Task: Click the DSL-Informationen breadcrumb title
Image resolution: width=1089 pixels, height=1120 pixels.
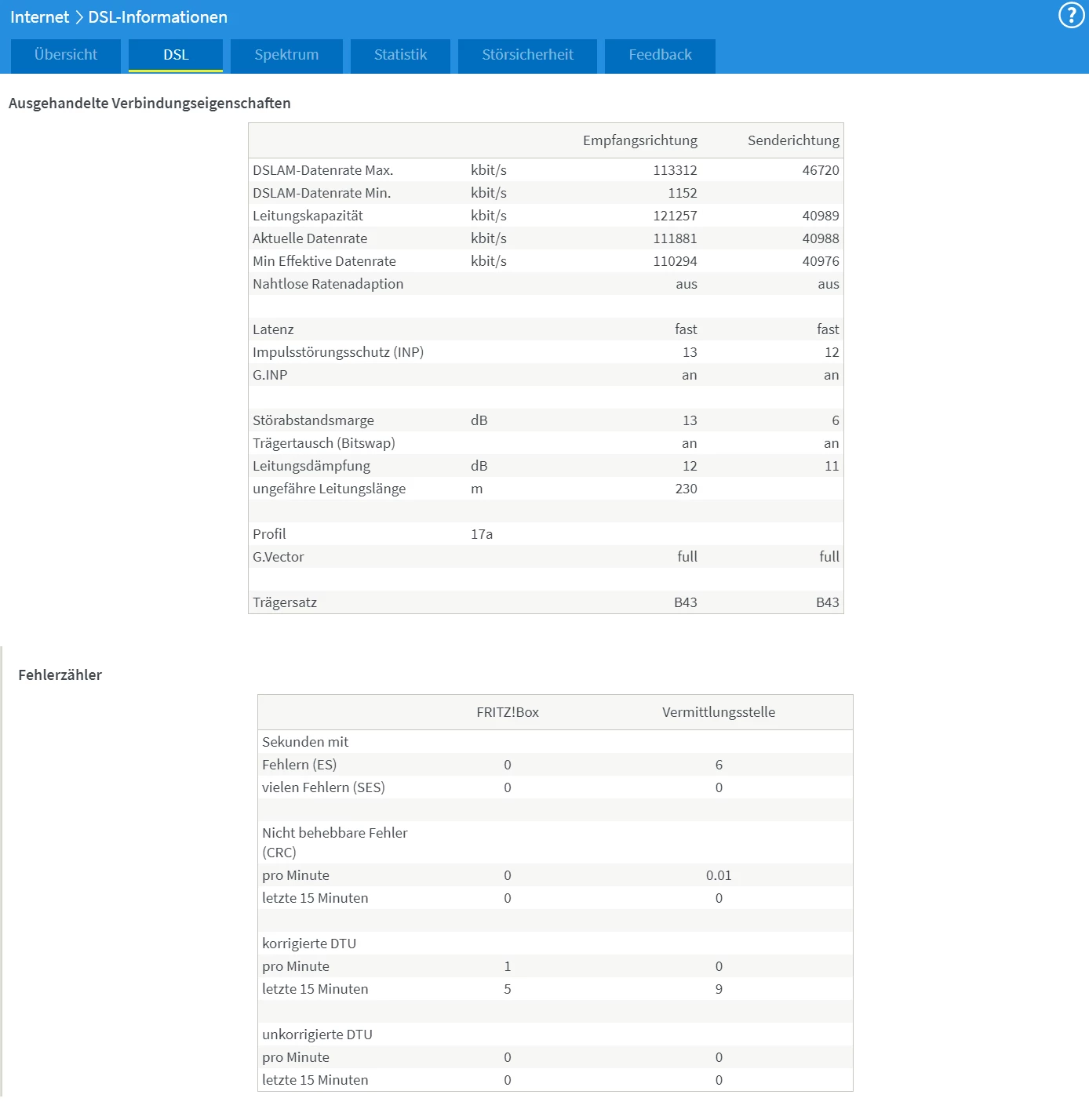Action: point(158,17)
